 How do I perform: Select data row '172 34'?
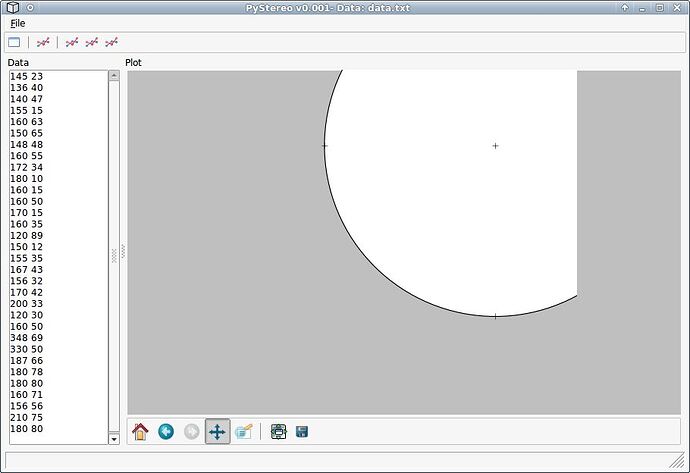pos(59,168)
